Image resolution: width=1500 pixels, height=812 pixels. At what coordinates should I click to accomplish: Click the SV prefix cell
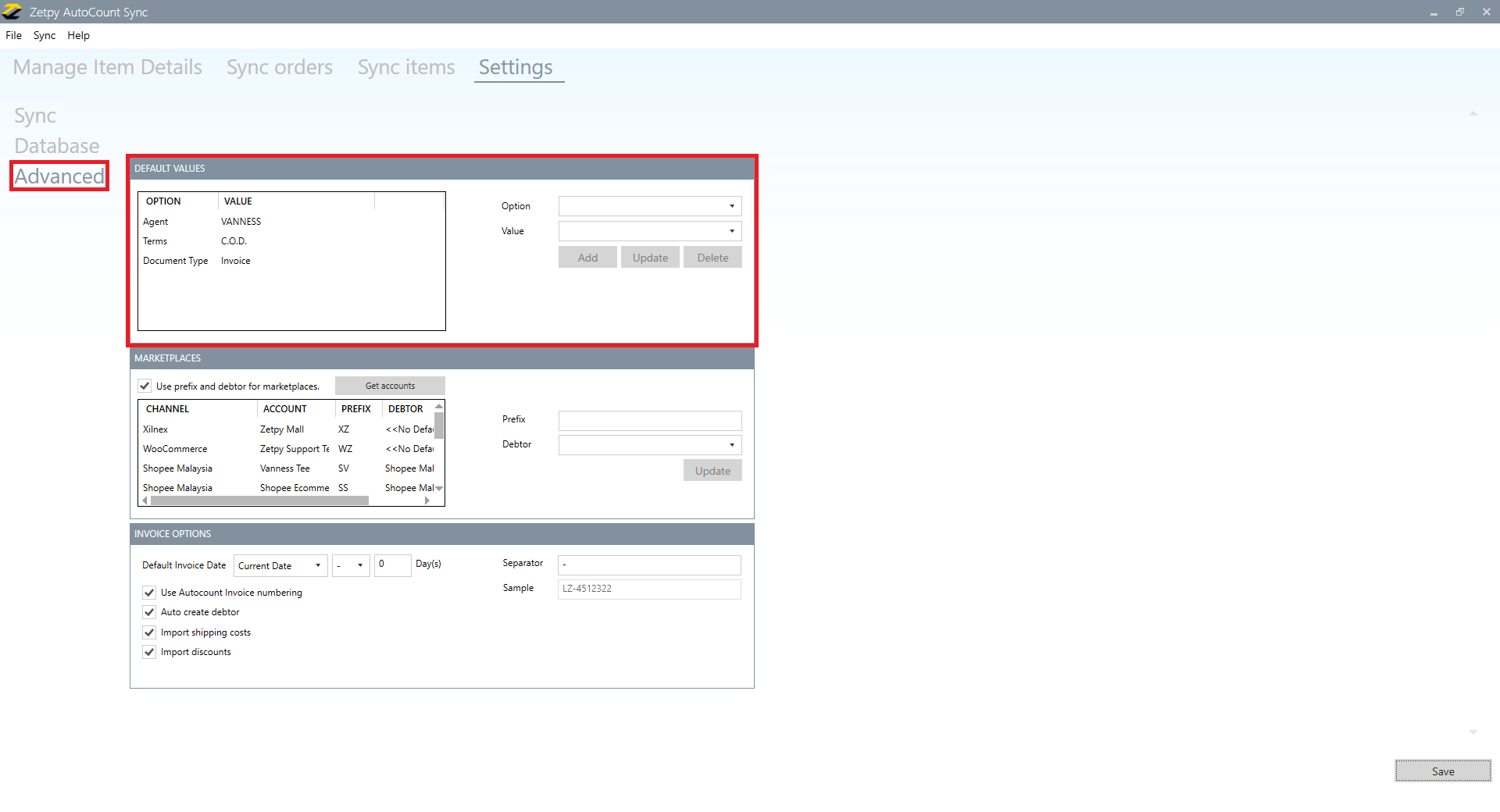[344, 468]
